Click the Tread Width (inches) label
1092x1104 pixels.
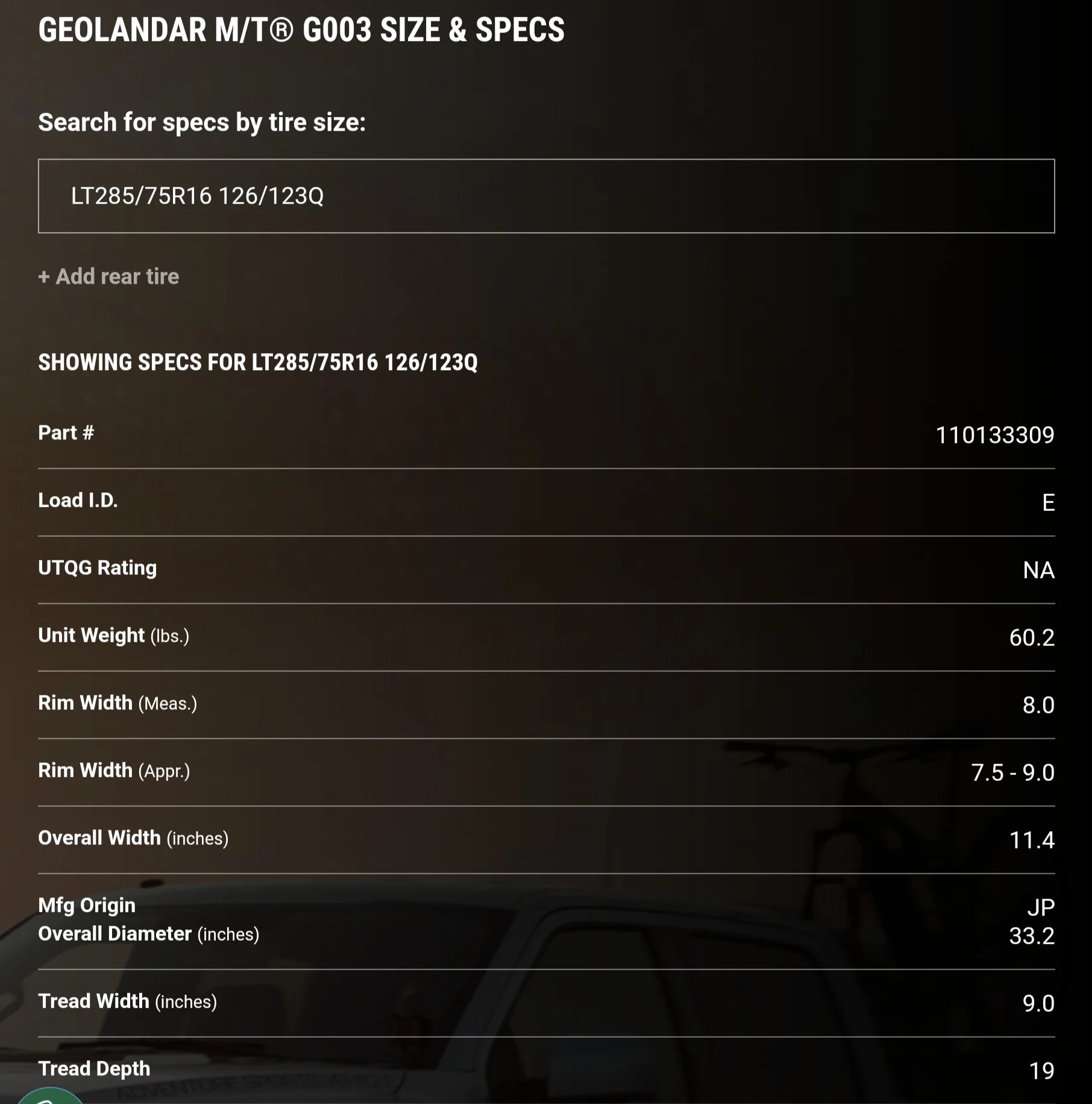coord(127,1002)
